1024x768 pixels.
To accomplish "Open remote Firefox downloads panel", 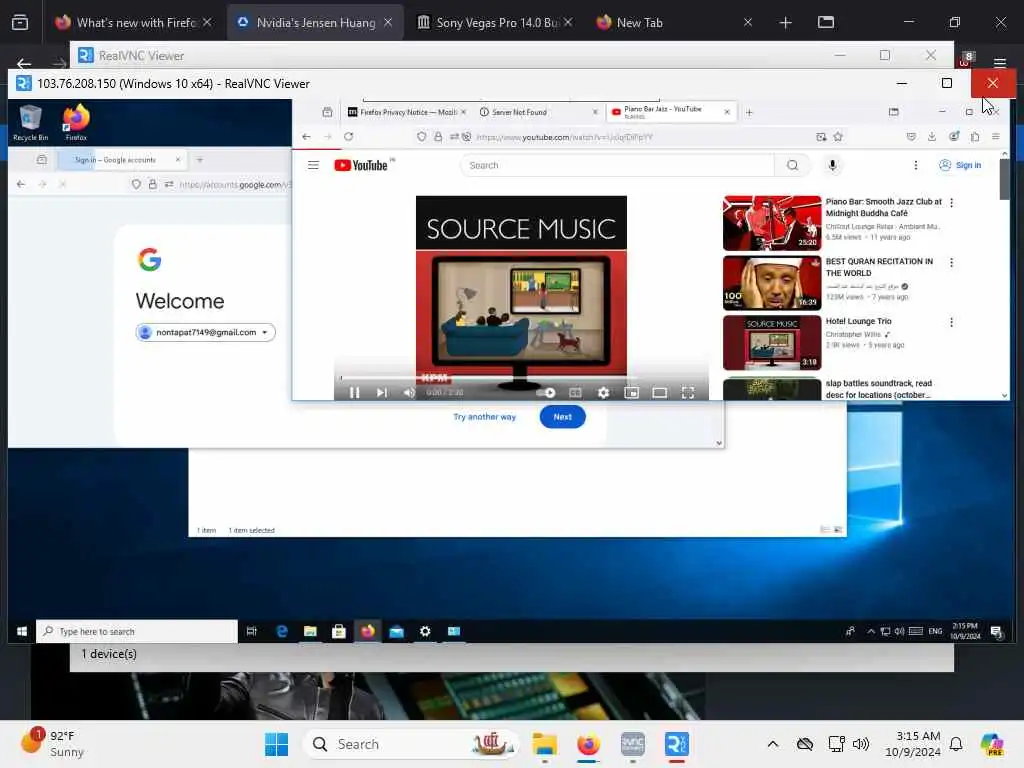I will coord(932,136).
